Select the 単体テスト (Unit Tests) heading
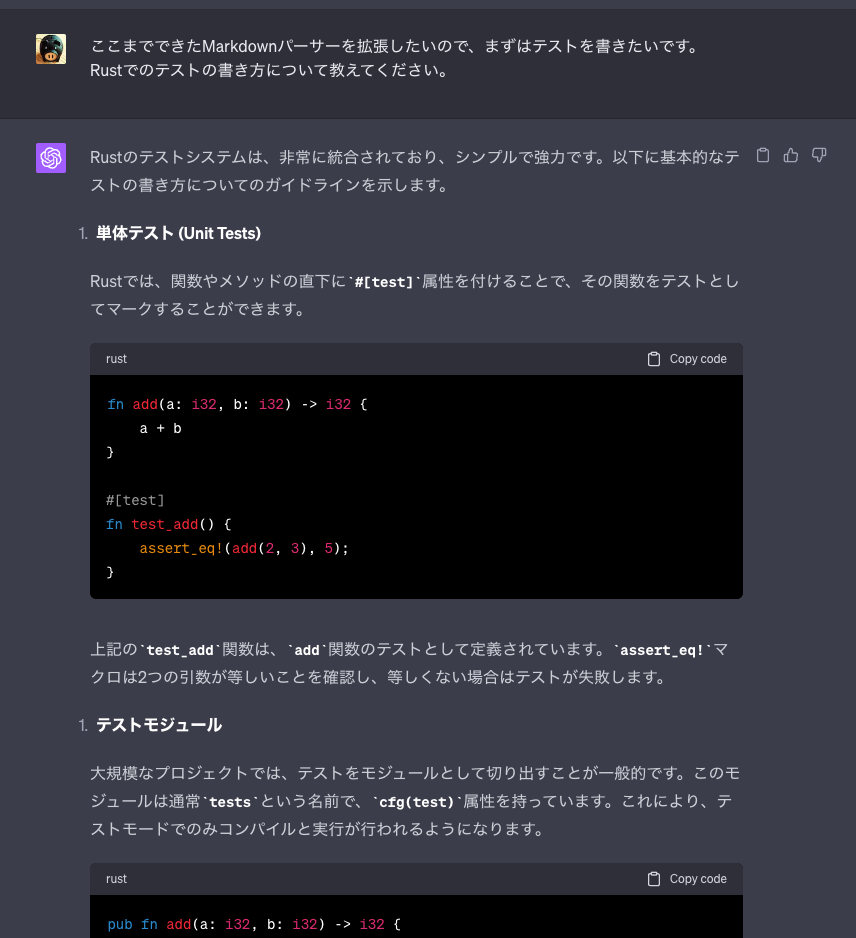This screenshot has width=856, height=938. click(x=176, y=233)
